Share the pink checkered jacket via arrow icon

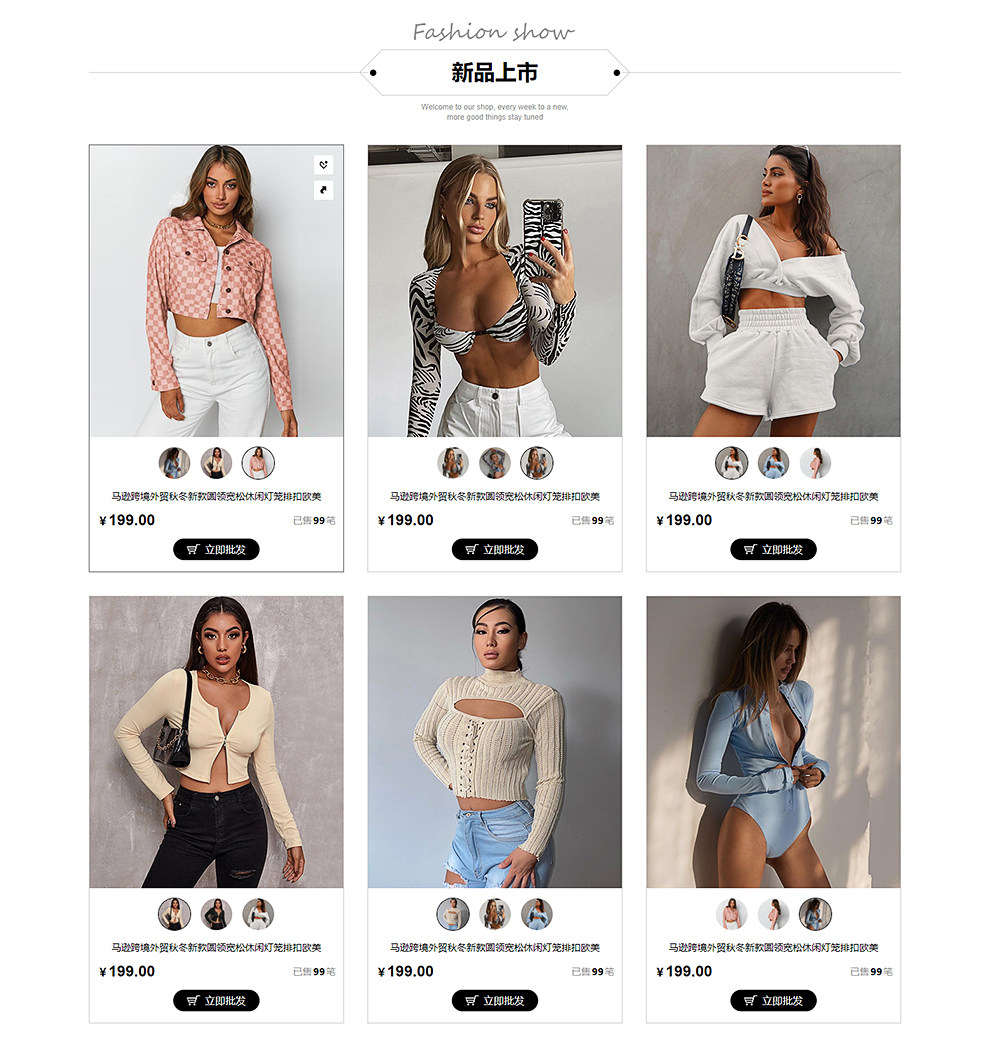tap(323, 191)
